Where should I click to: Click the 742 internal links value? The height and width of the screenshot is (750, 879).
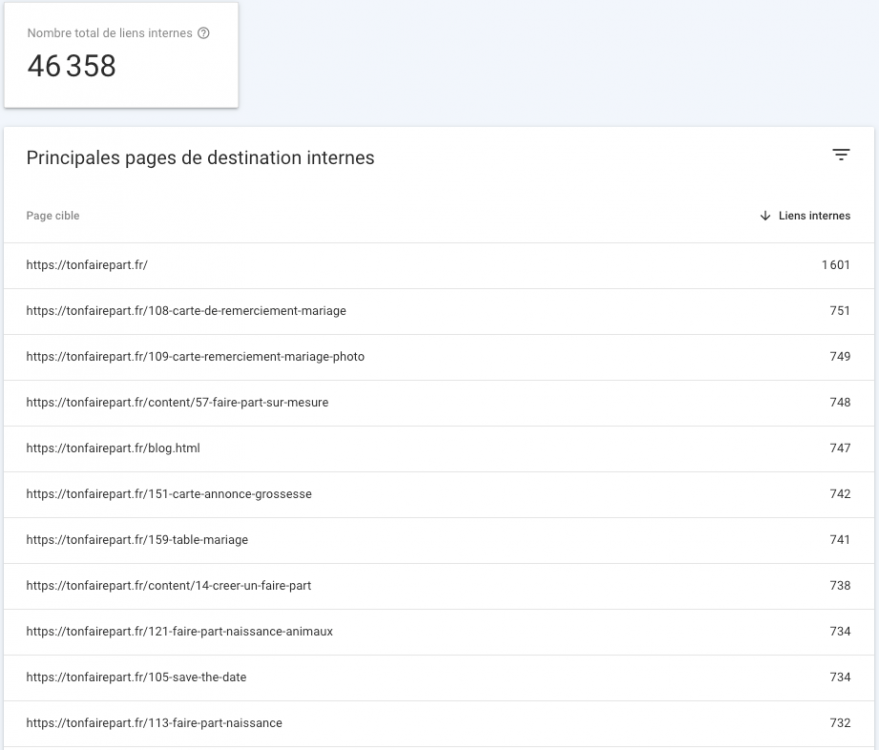tap(840, 494)
